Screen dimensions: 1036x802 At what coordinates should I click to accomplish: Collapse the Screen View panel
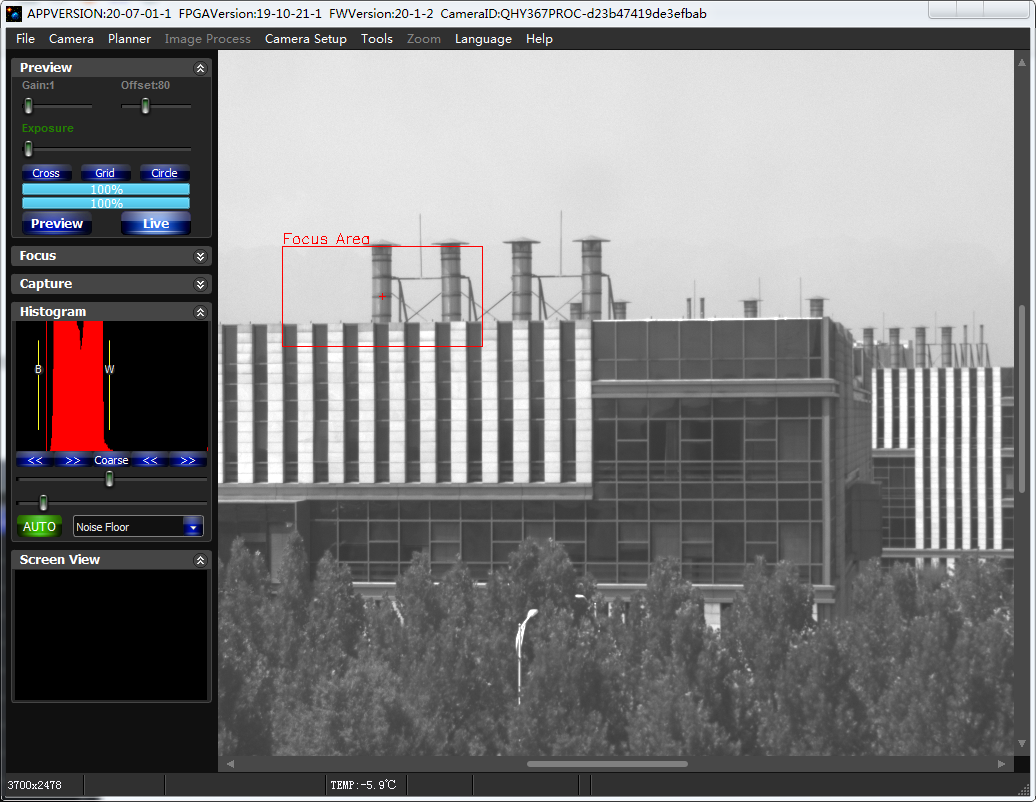200,560
